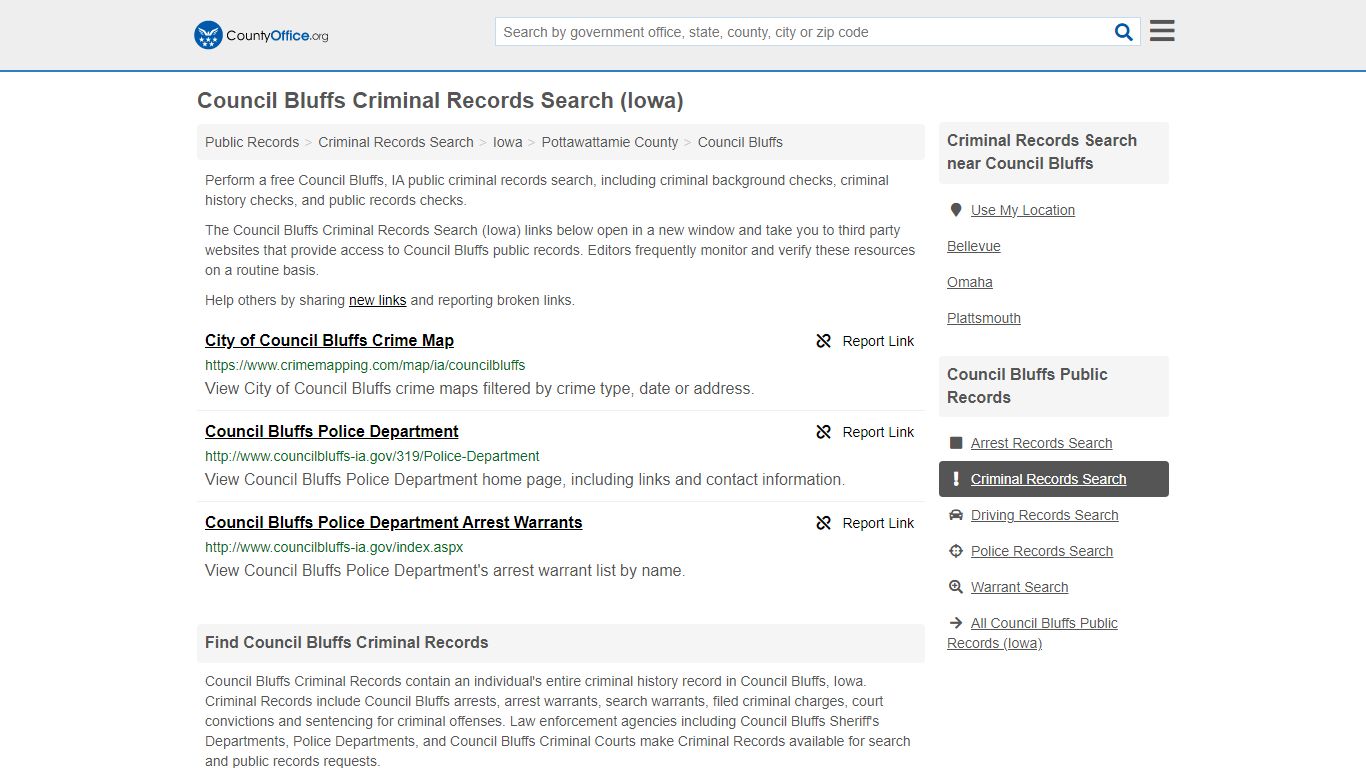Viewport: 1366px width, 768px height.
Task: Report Link for City Crime Map
Action: tap(878, 341)
